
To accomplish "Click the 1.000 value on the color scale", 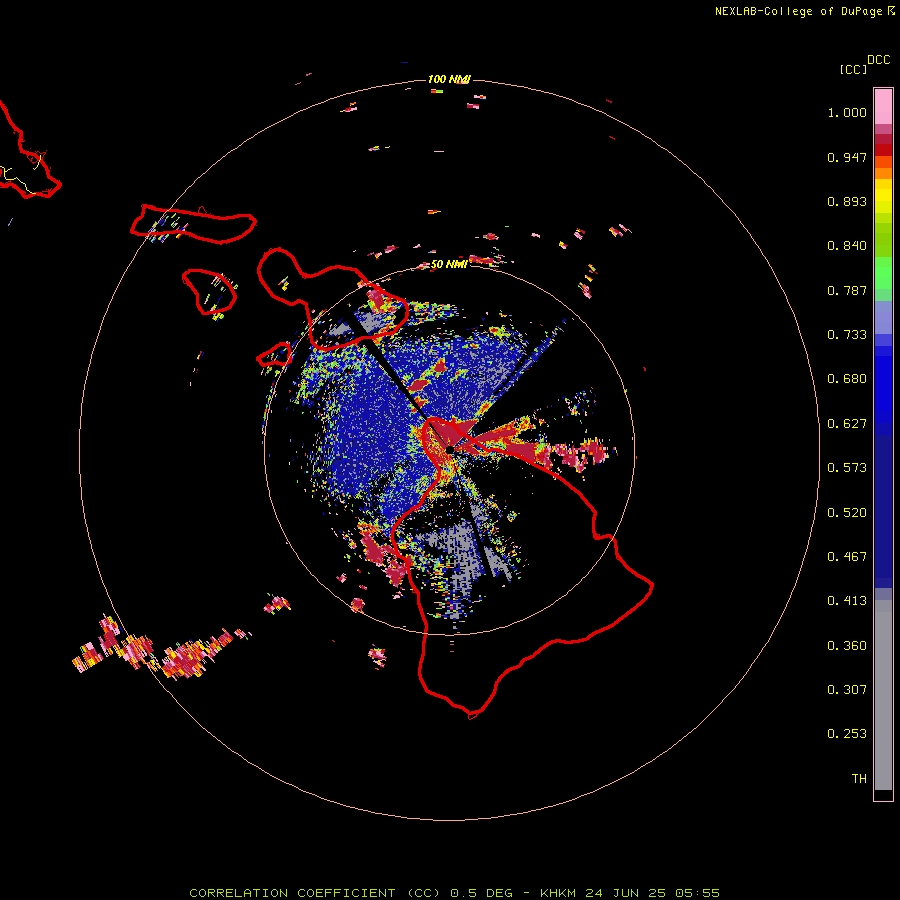I will pos(847,112).
